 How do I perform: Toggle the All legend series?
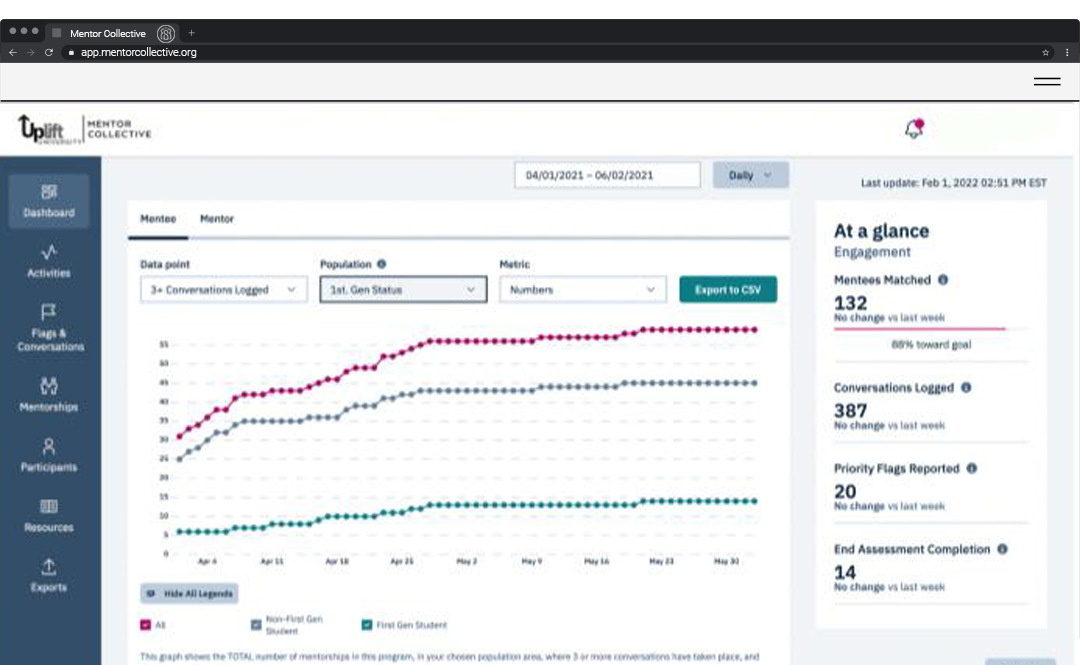(x=151, y=624)
